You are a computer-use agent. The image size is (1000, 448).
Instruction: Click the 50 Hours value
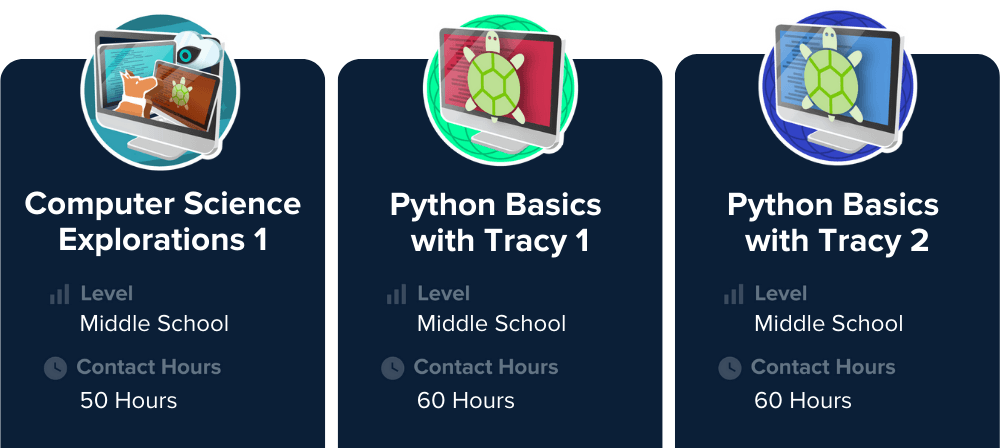pyautogui.click(x=128, y=401)
